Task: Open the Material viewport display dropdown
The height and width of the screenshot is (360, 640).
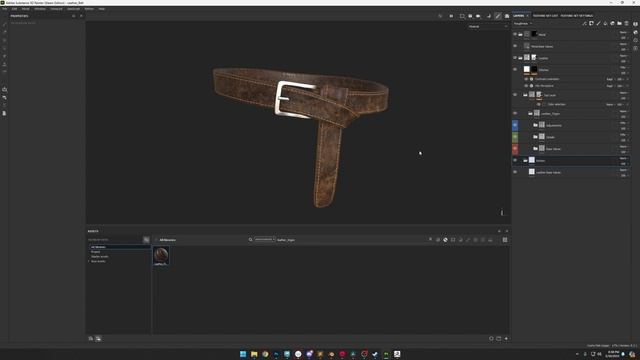Action: coord(488,27)
